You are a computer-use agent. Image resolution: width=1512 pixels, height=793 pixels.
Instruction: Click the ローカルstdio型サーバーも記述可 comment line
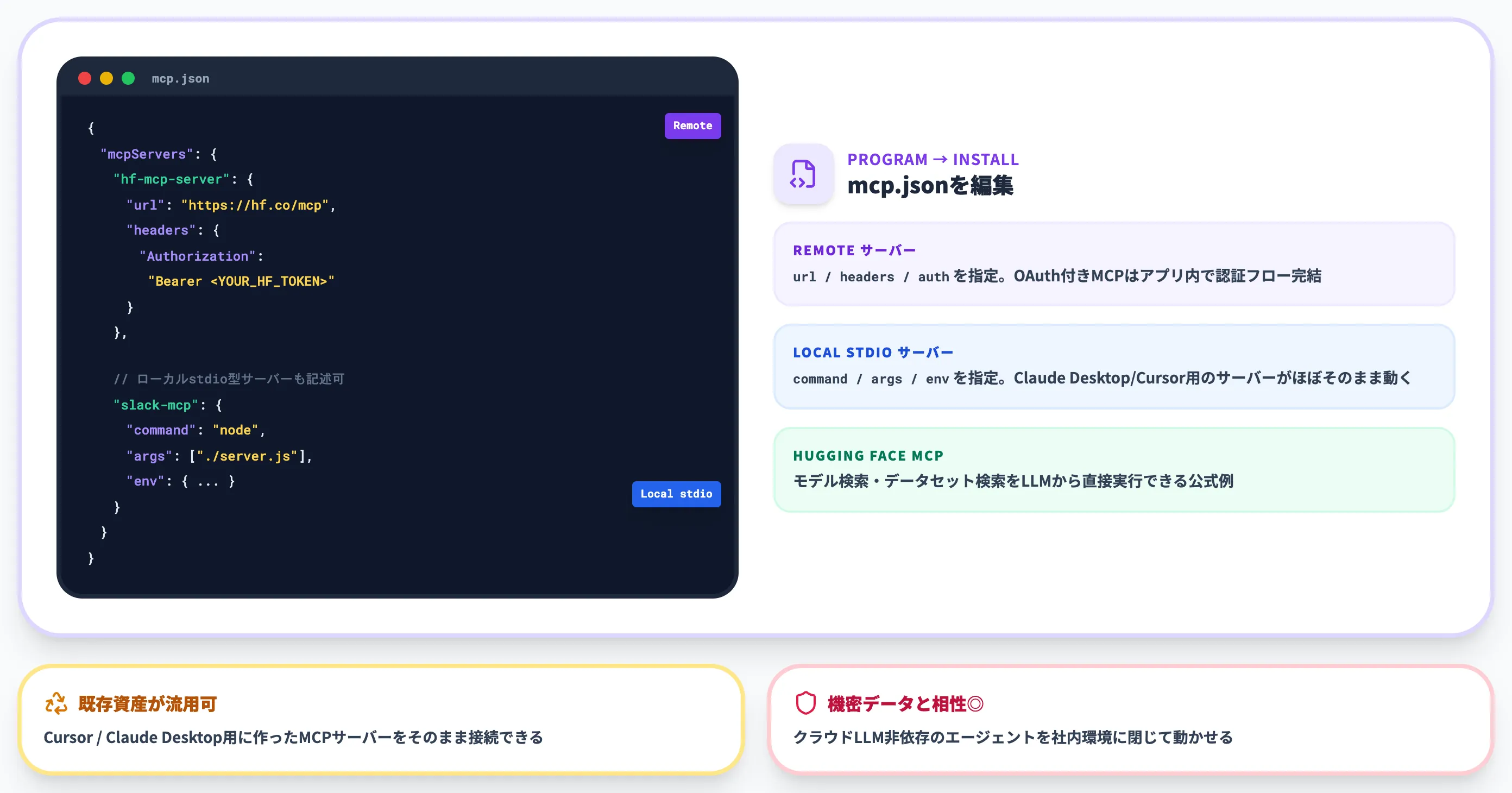tap(229, 379)
